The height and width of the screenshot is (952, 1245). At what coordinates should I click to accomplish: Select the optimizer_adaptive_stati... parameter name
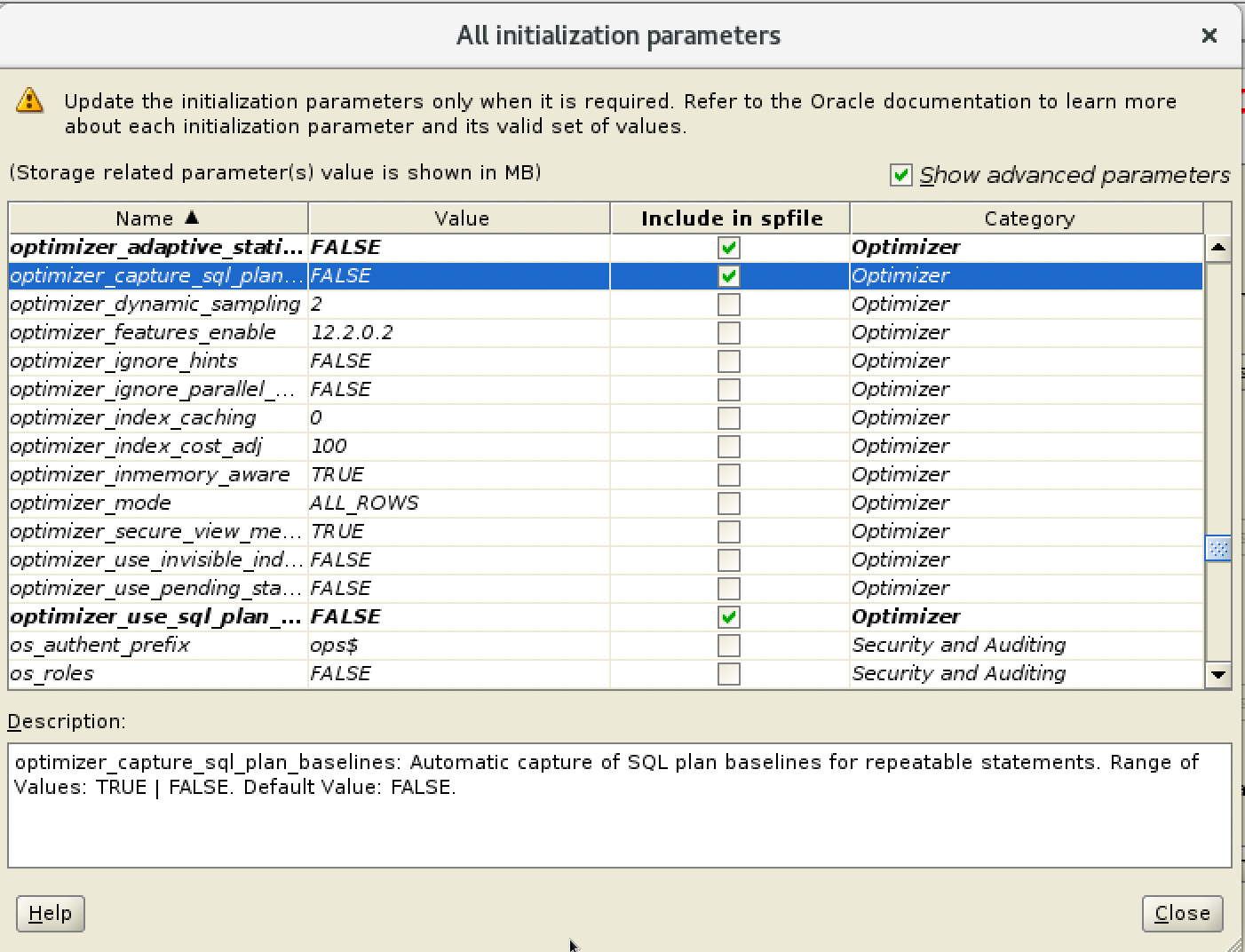[x=158, y=247]
